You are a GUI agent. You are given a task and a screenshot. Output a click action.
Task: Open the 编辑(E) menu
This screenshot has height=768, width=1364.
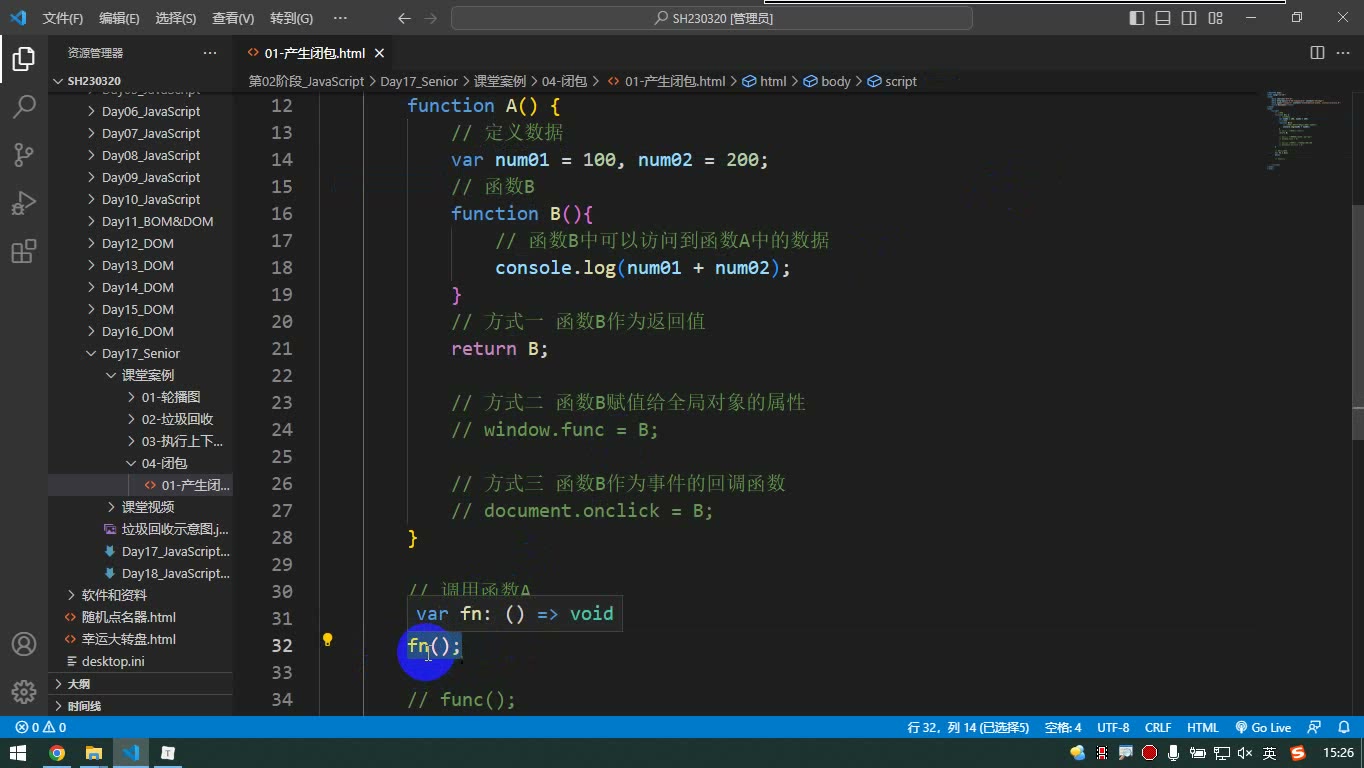click(119, 18)
